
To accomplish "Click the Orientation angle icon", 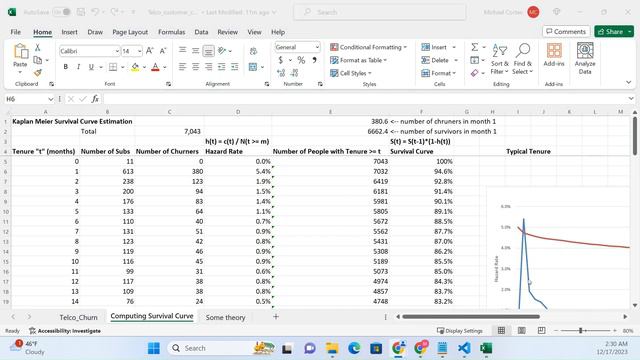I will click(222, 51).
